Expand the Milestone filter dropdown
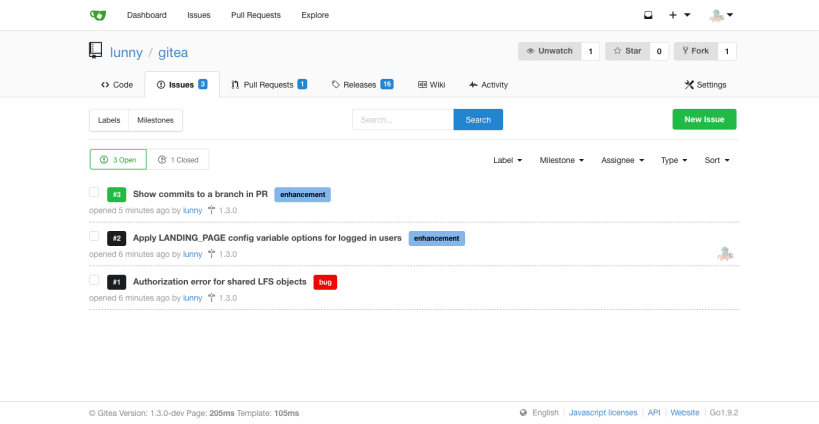819x424 pixels. point(561,160)
